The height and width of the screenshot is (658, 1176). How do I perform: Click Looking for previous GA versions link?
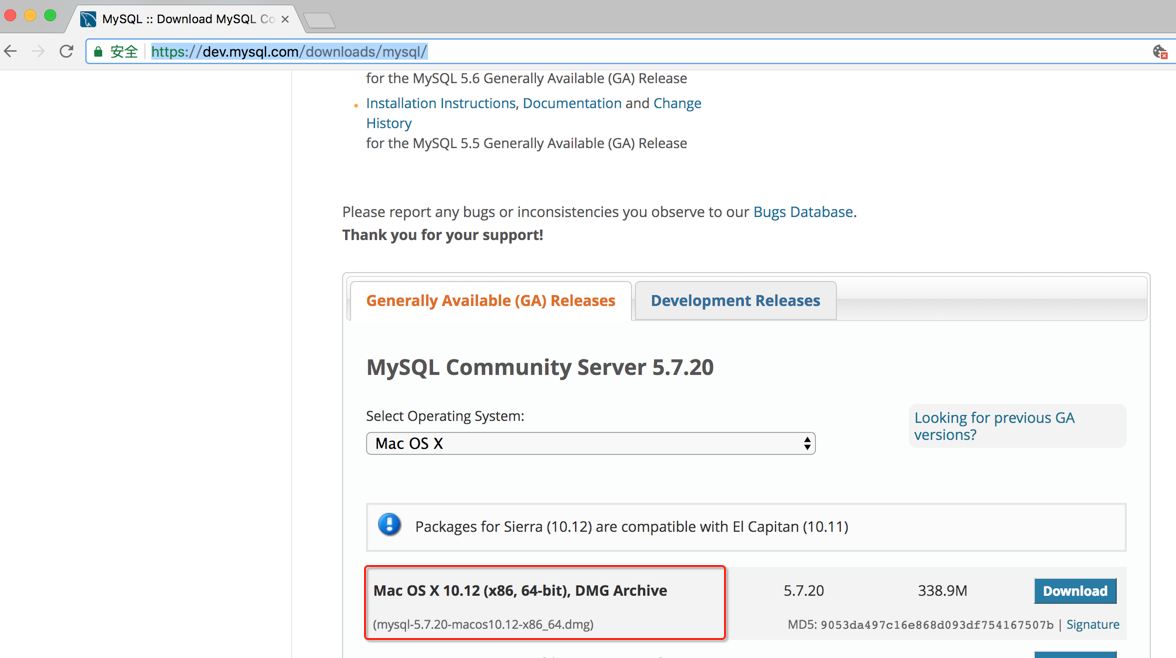[x=994, y=426]
